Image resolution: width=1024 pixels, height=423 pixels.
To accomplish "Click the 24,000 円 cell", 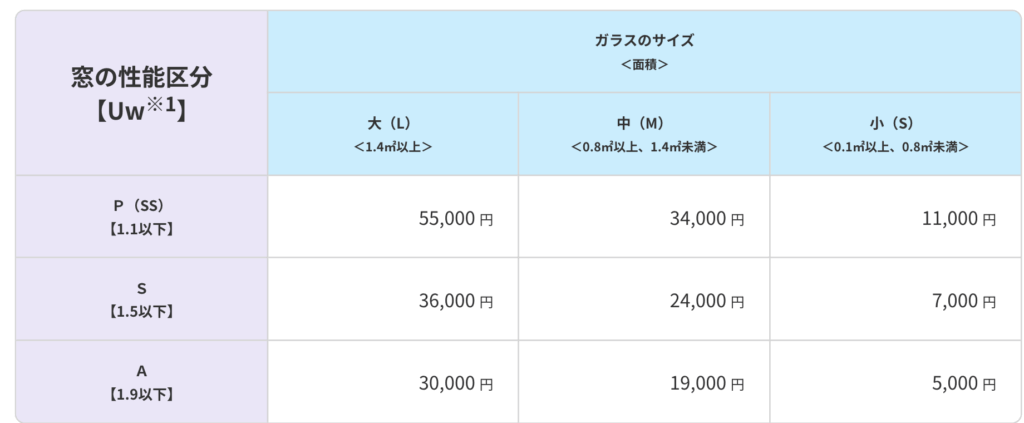I will [x=707, y=300].
